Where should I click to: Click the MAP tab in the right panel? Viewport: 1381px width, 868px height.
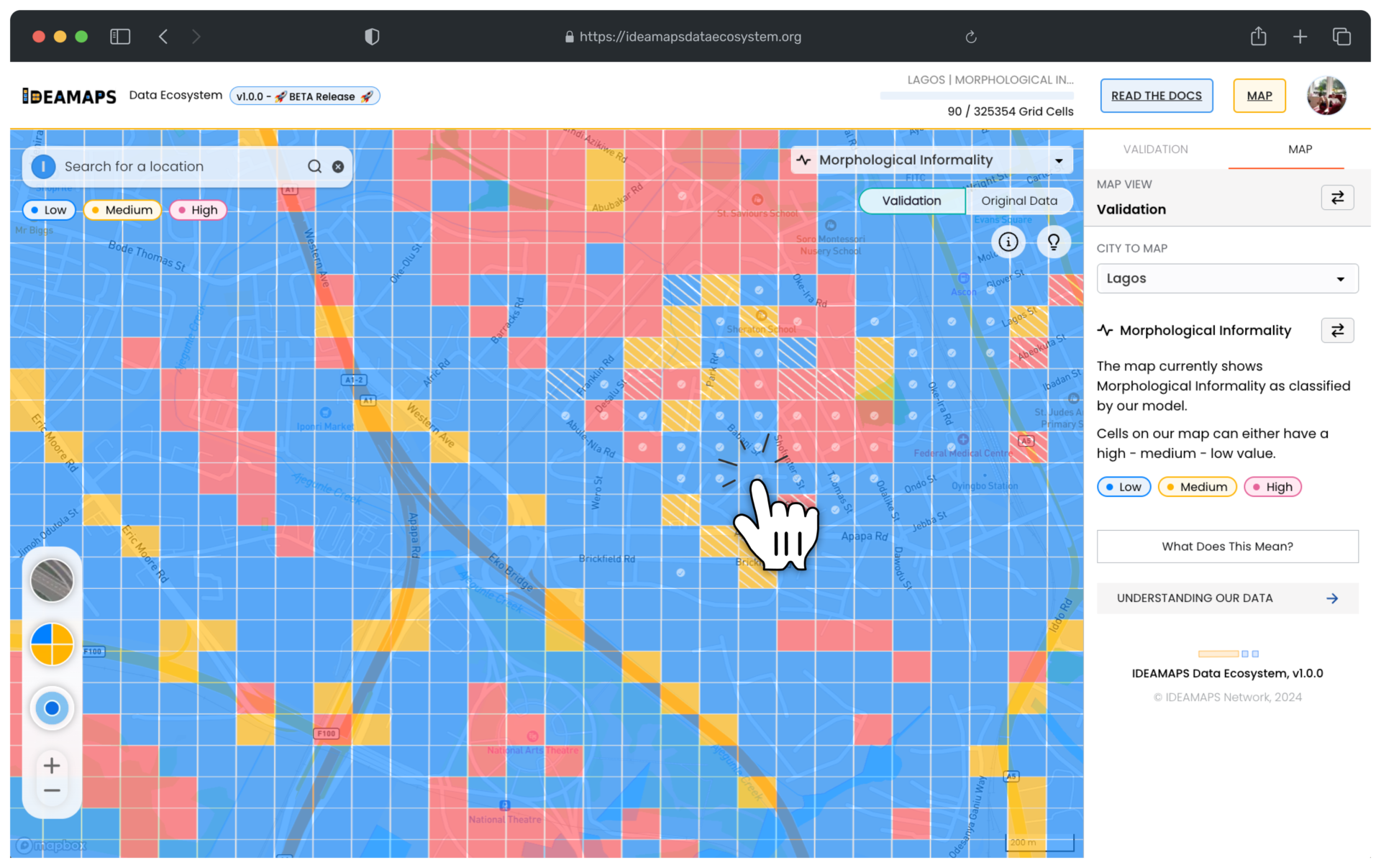tap(1299, 149)
